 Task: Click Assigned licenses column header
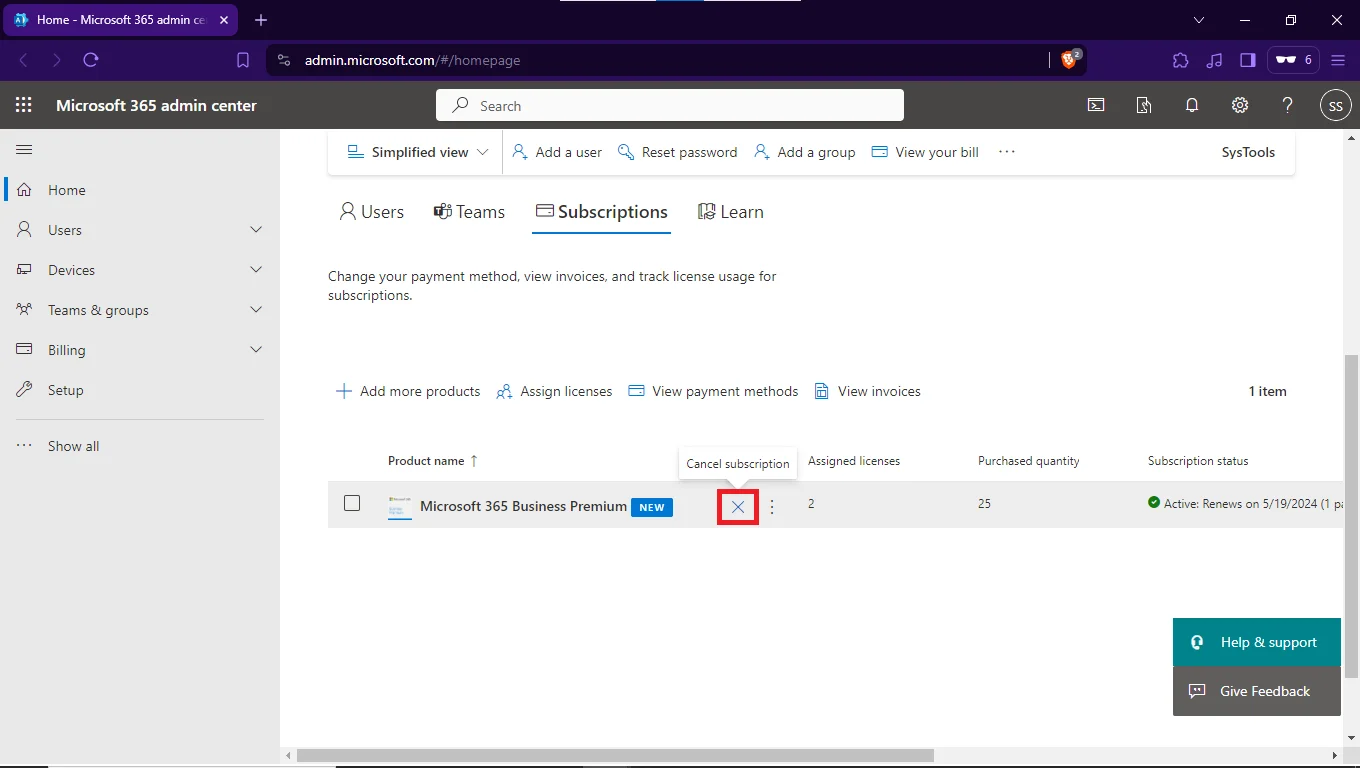pyautogui.click(x=854, y=461)
